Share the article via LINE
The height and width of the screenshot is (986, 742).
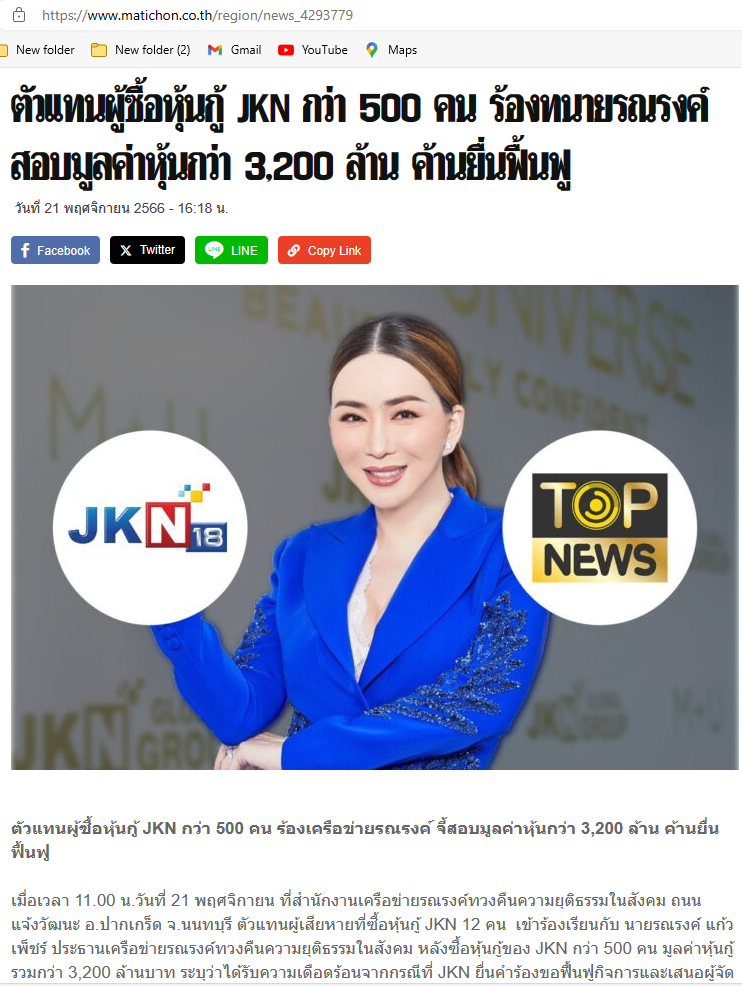231,250
